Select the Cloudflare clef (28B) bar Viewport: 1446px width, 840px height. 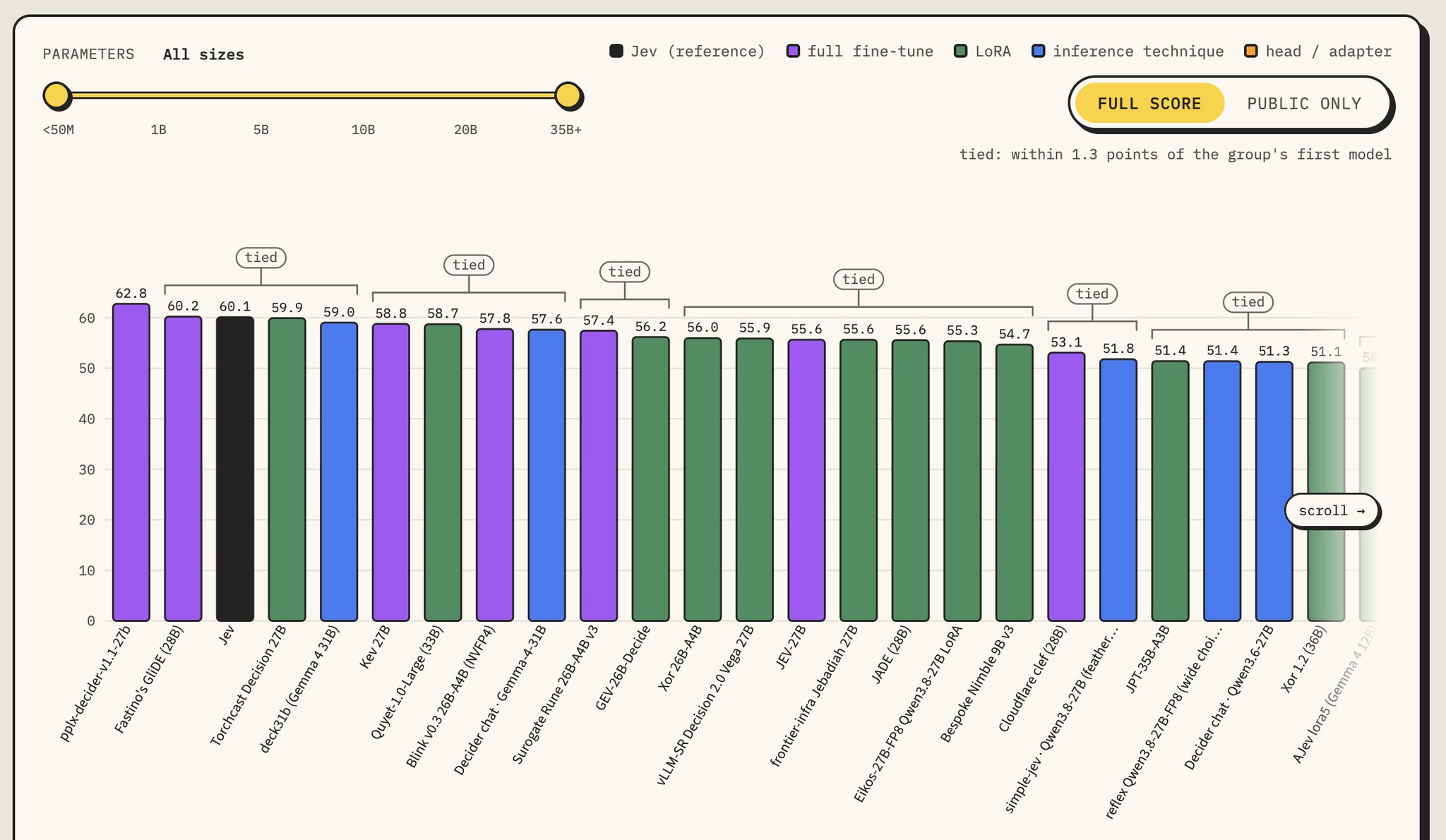[1066, 487]
